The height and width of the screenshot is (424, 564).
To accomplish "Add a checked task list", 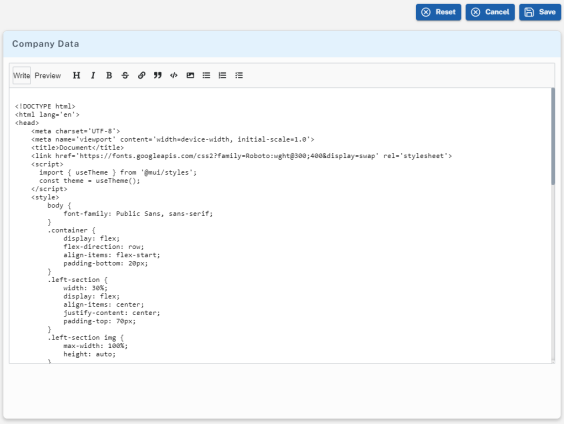I will point(239,75).
